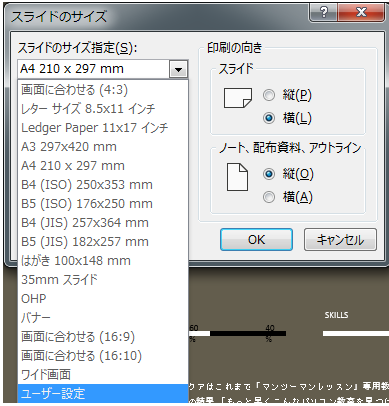
Task: Click the landscape slide orientation icon
Action: (238, 98)
